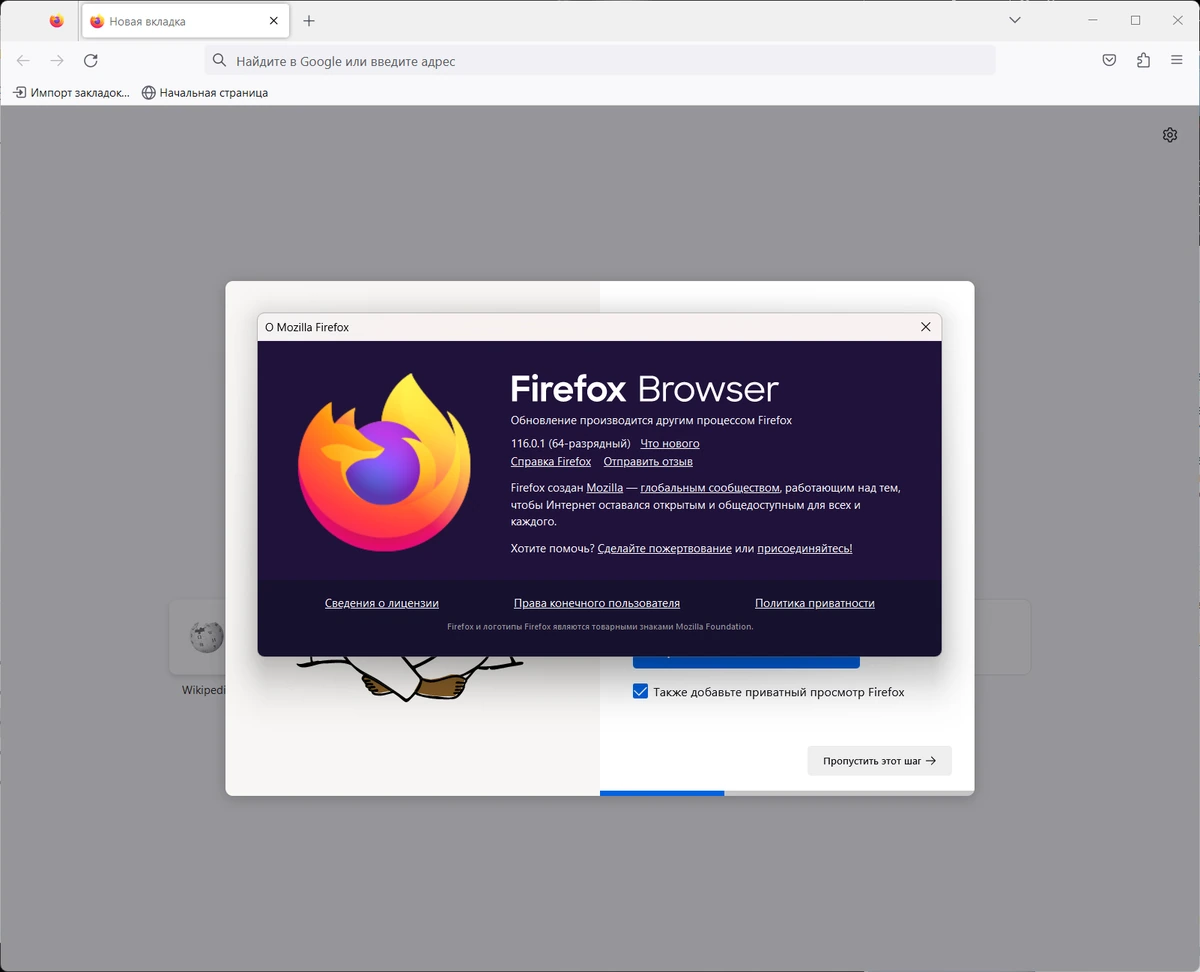
Task: Minimize the Firefox window
Action: coord(1093,20)
